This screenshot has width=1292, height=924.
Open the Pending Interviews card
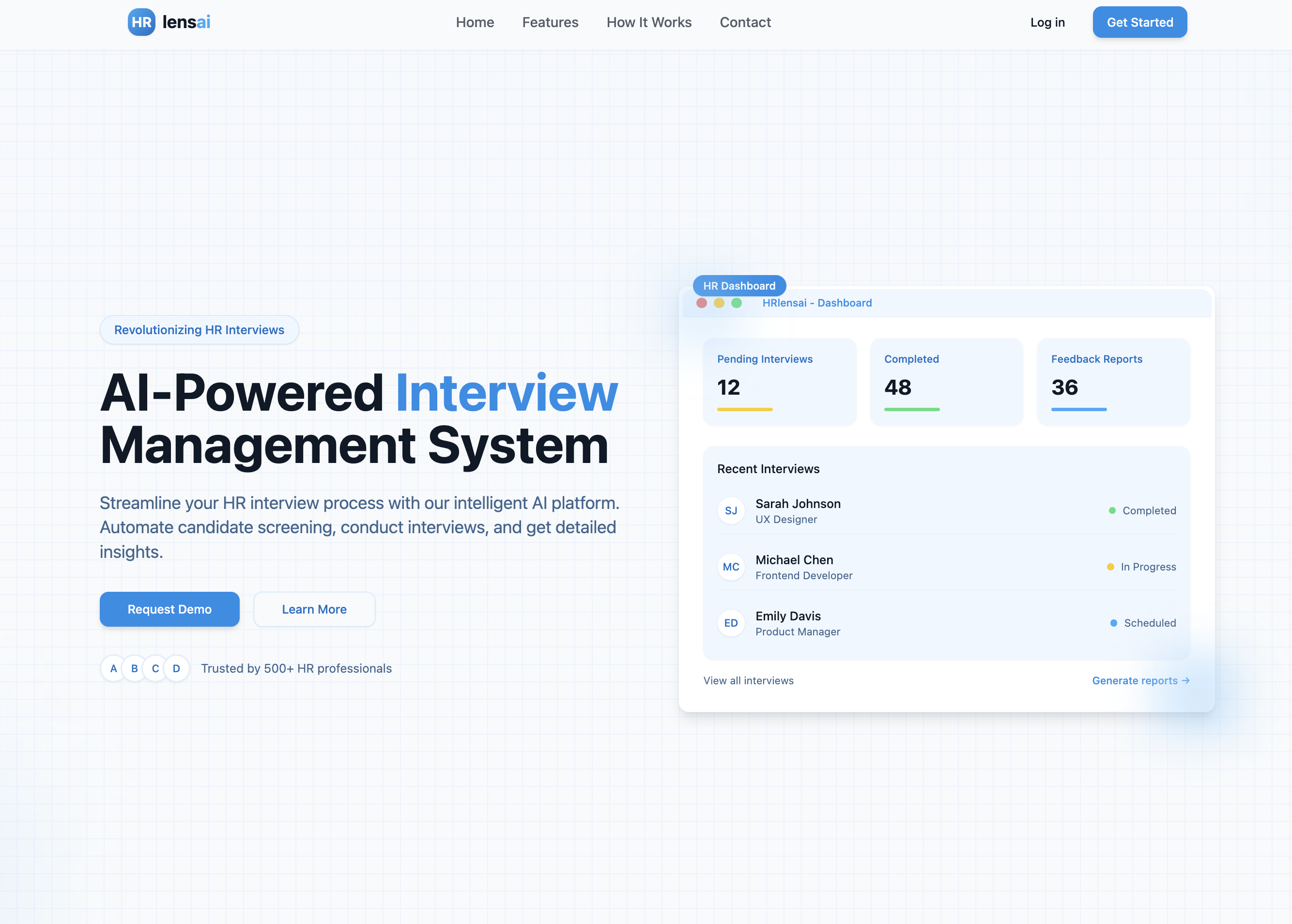pyautogui.click(x=779, y=382)
